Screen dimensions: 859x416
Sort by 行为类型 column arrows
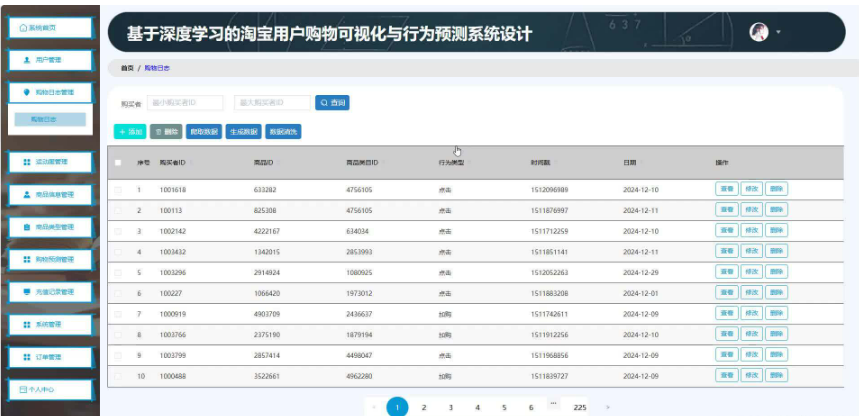[x=469, y=163]
